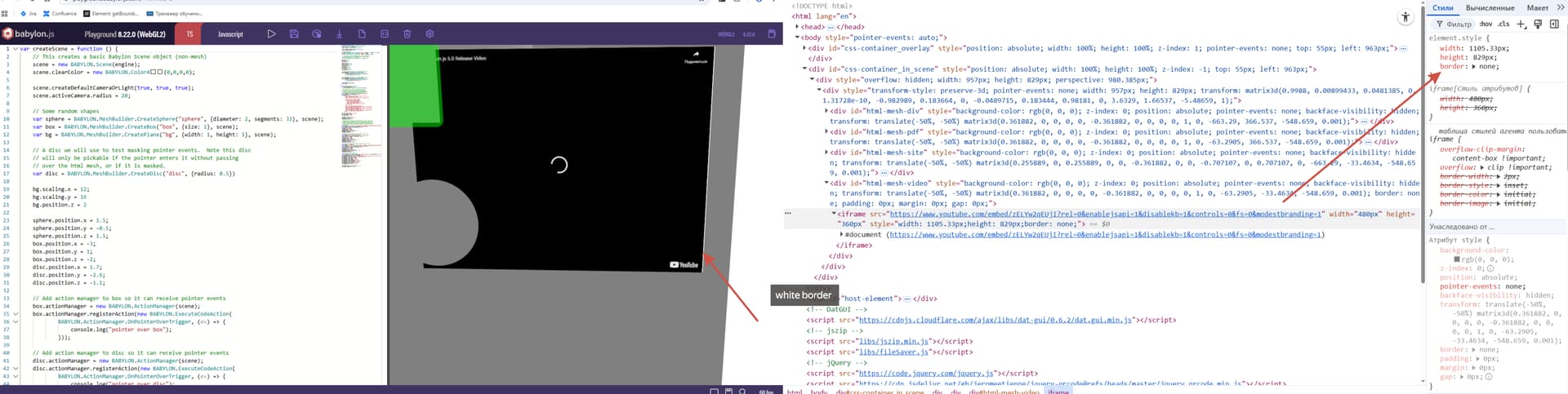This screenshot has height=394, width=1568.
Task: Toggle the .cls class editor
Action: click(x=1504, y=24)
